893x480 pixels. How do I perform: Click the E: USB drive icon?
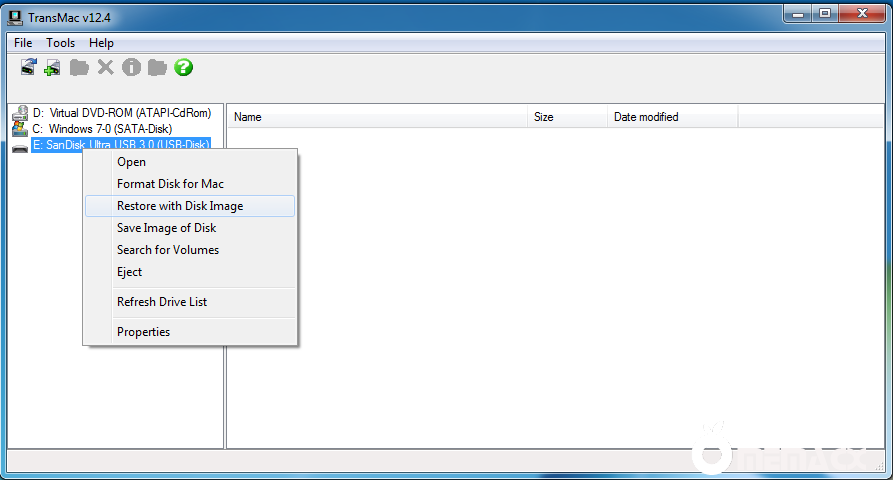[x=20, y=148]
